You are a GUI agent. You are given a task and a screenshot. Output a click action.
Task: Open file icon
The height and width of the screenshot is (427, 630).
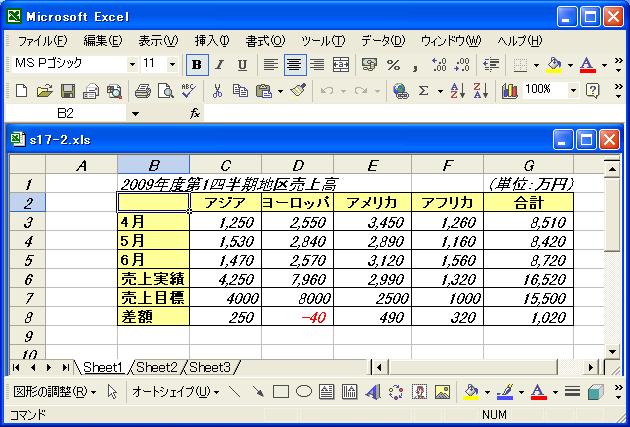pos(45,91)
